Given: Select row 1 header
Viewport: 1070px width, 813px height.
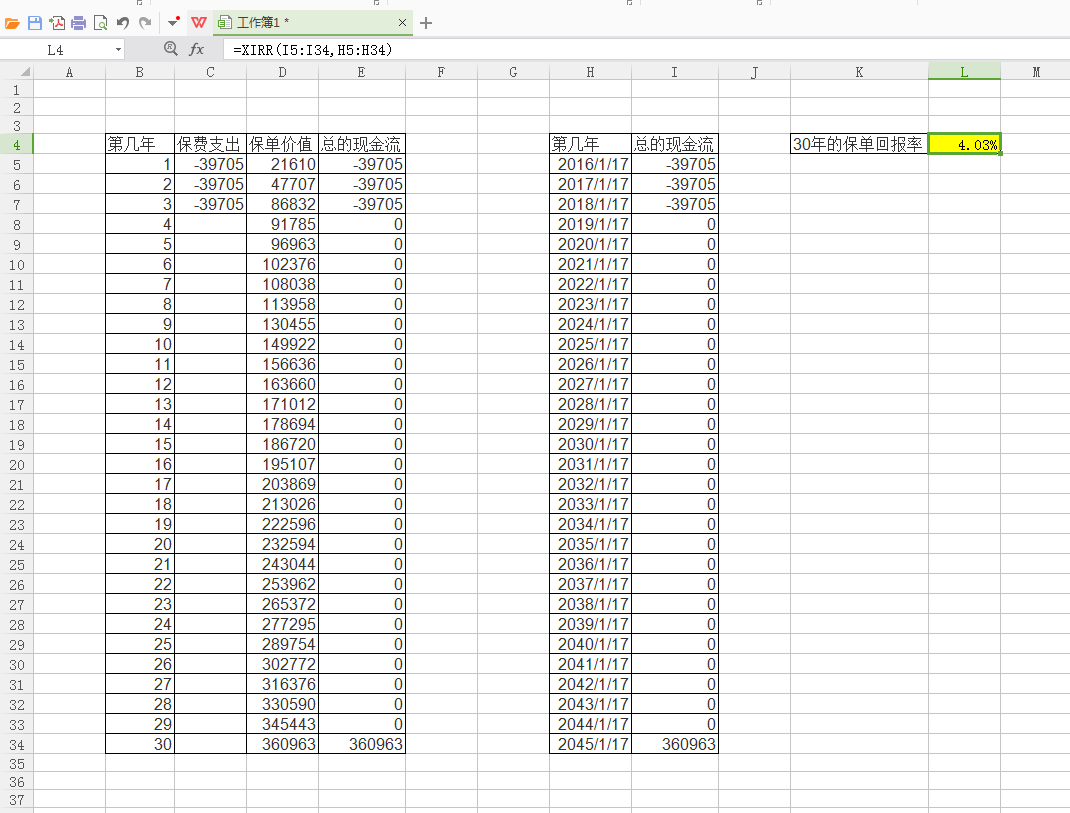Looking at the screenshot, I should click(x=16, y=90).
